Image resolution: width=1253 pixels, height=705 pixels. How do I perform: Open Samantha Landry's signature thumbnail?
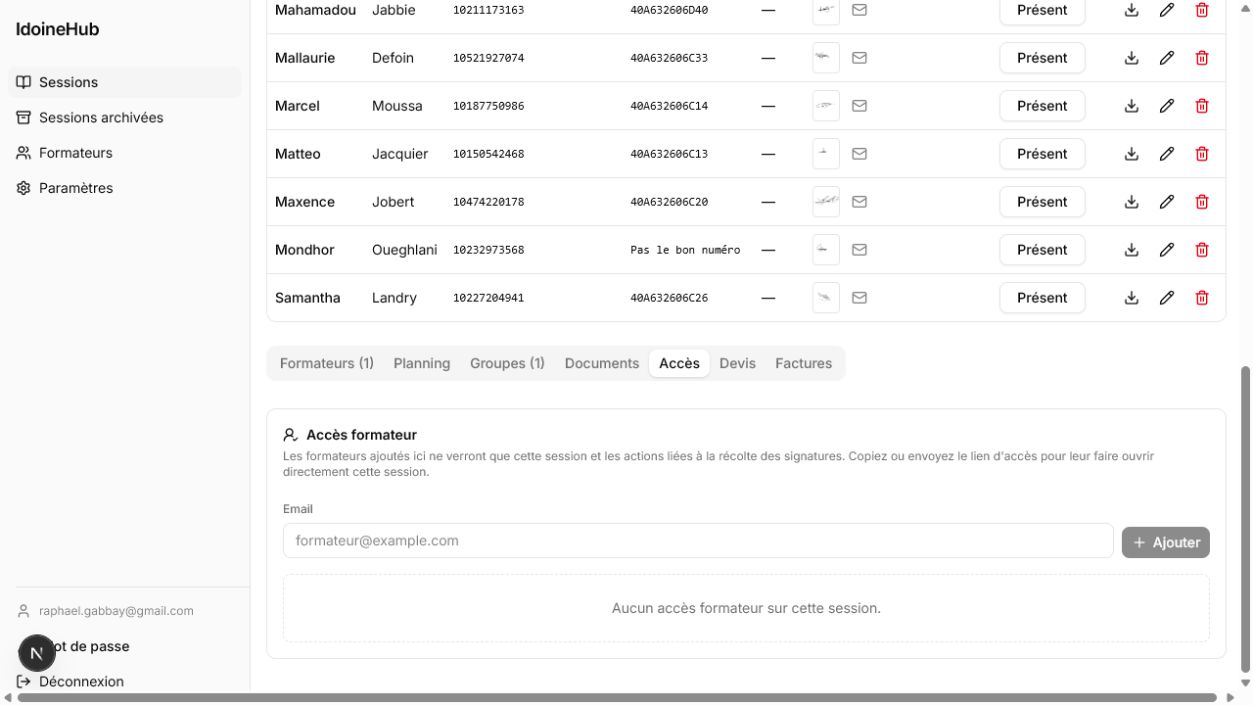click(826, 298)
